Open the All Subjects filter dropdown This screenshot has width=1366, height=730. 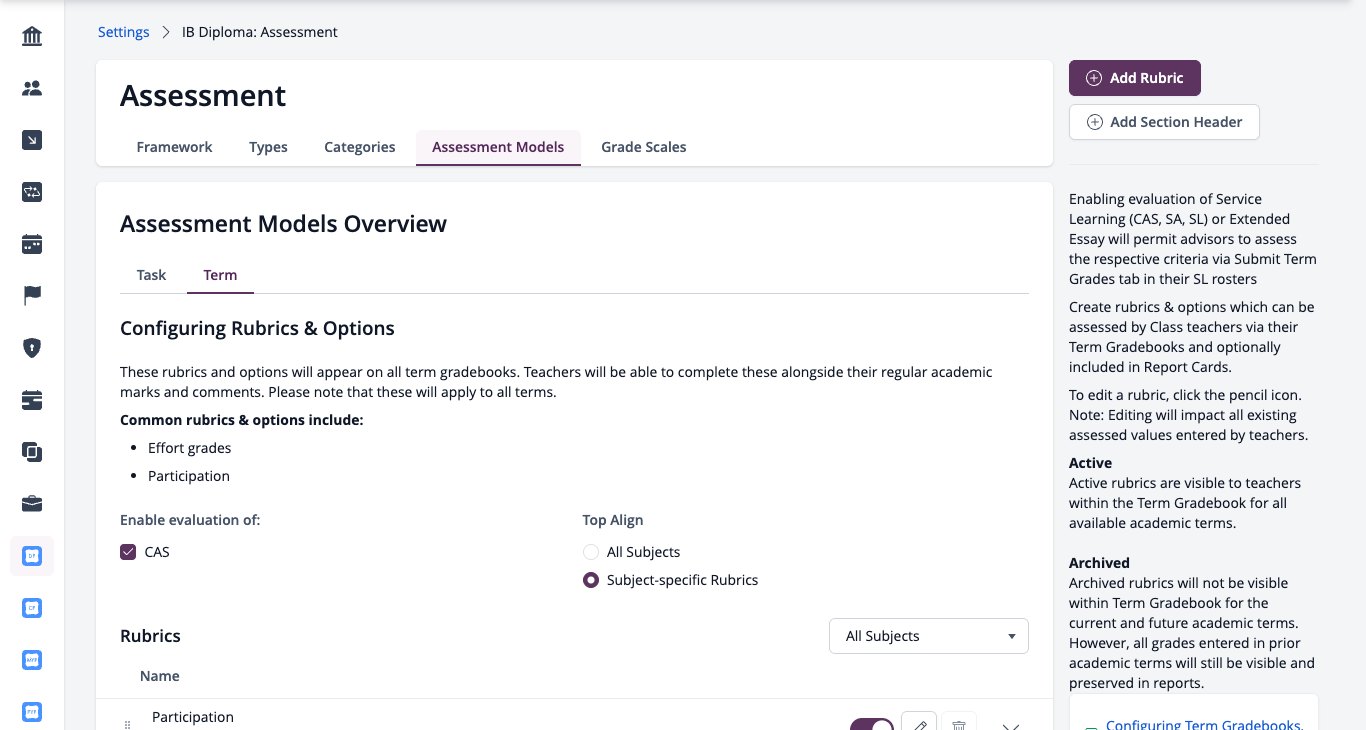[929, 636]
